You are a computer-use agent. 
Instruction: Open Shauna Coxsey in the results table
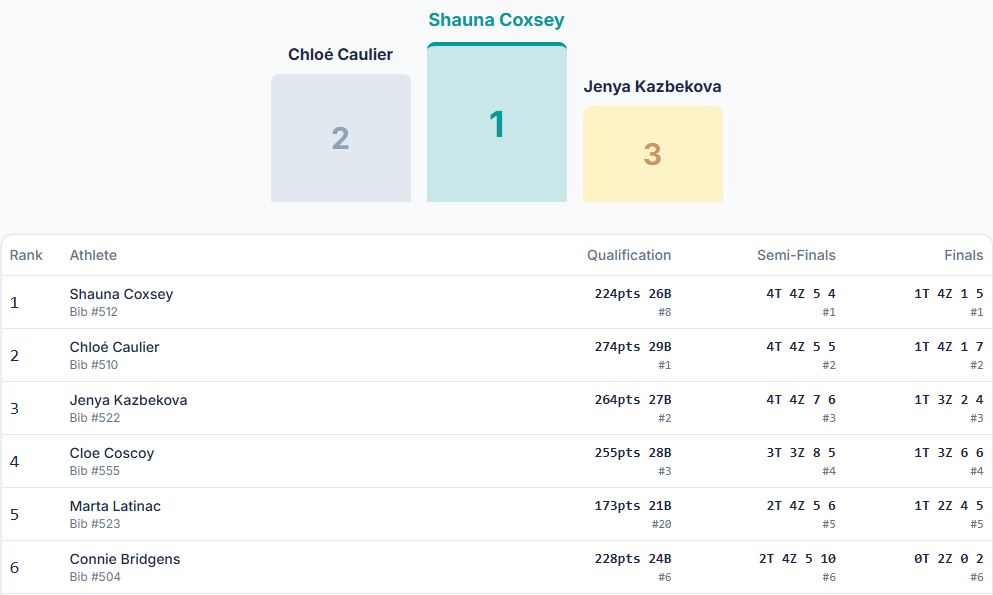coord(121,294)
